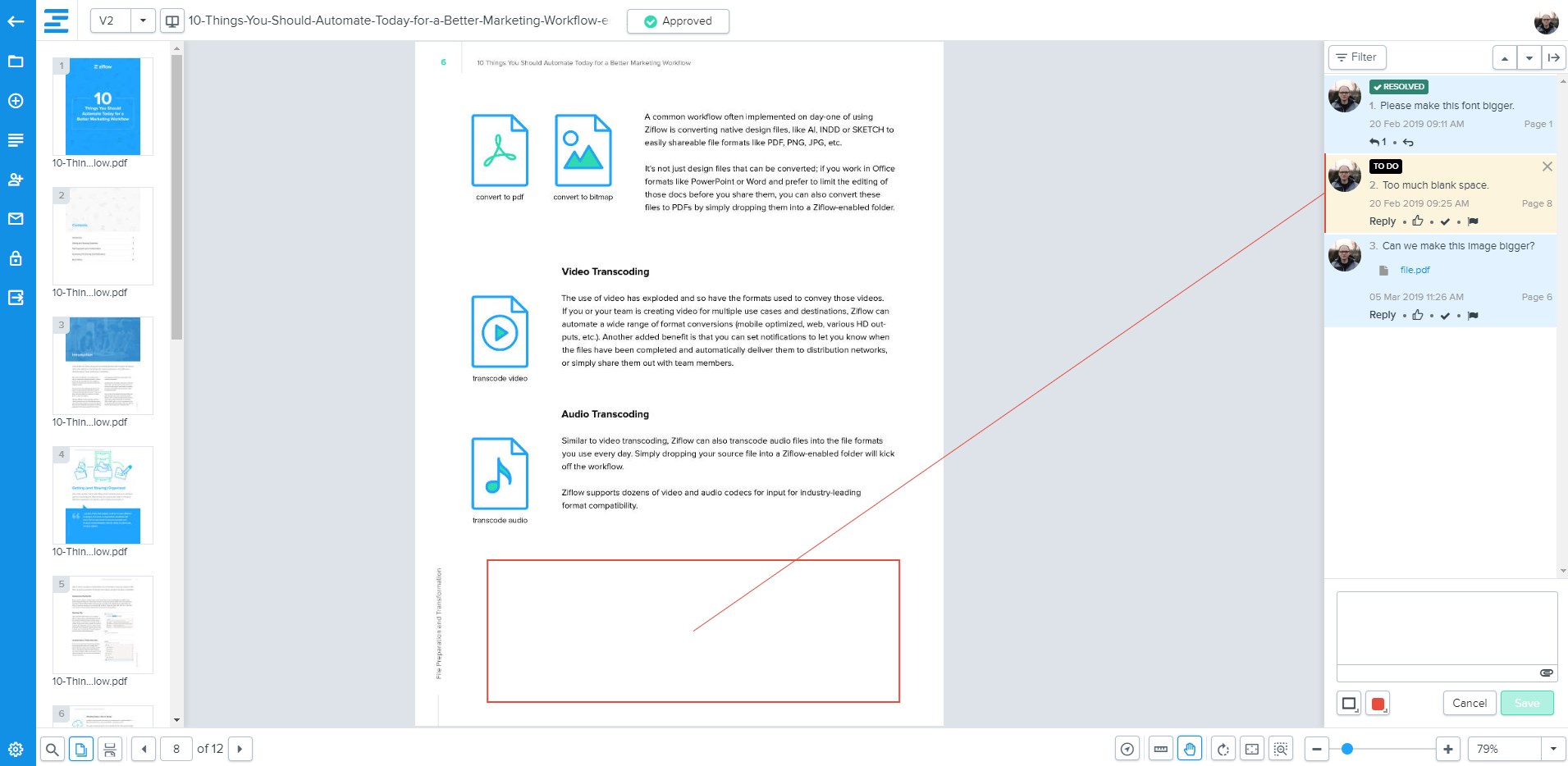Like the 'Can we make this image bigger?' comment
This screenshot has height=766, width=1568.
point(1417,315)
